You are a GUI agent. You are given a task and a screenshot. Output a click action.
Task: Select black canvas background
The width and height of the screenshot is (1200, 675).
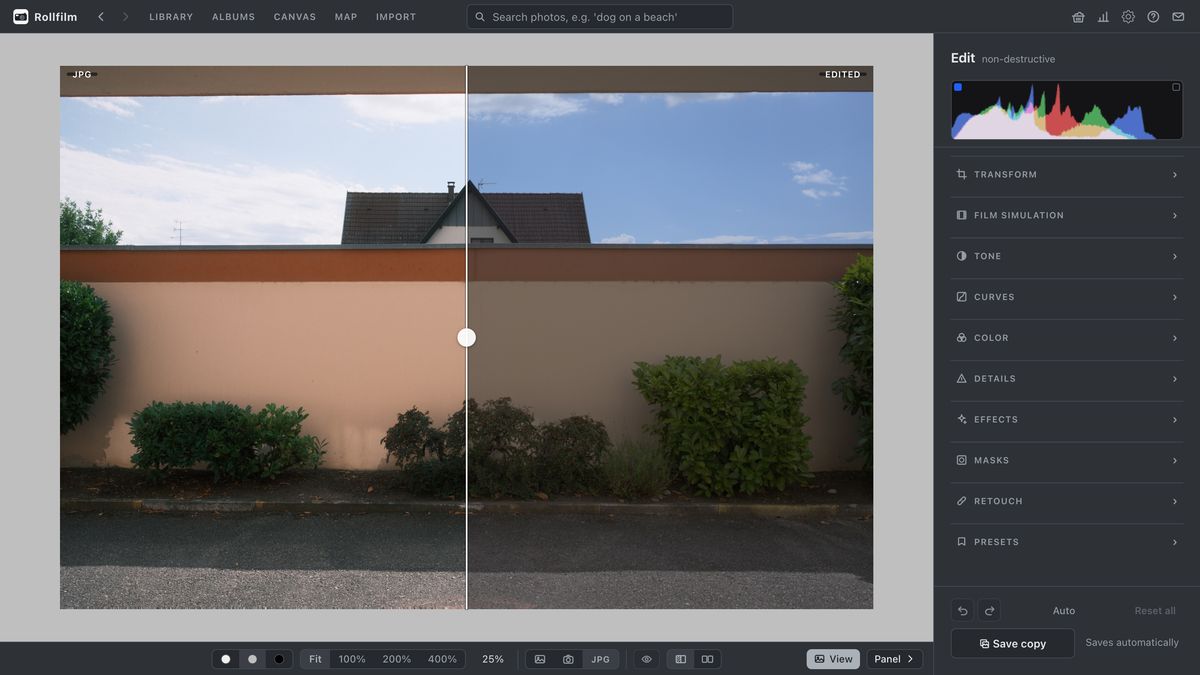tap(279, 659)
